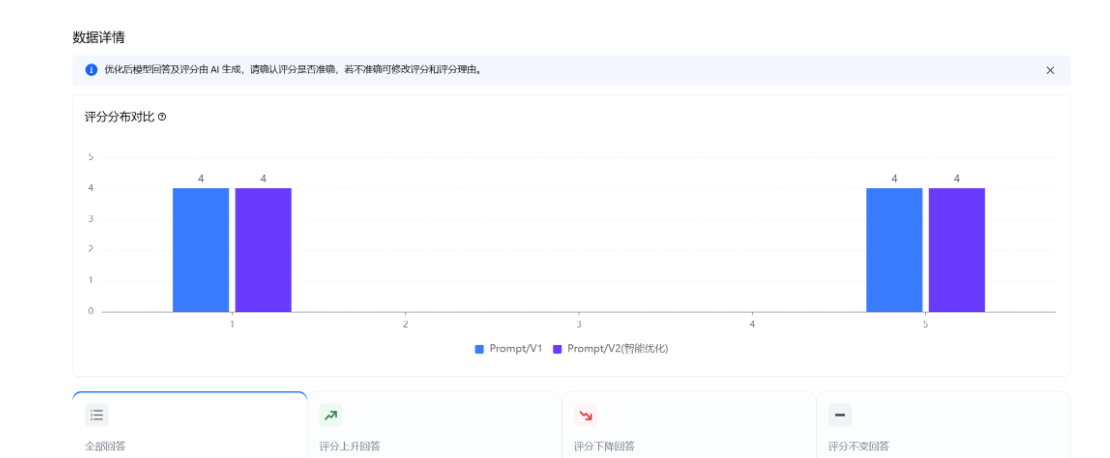The width and height of the screenshot is (1110, 458).
Task: Select the 评分上升回答 tab
Action: click(435, 425)
